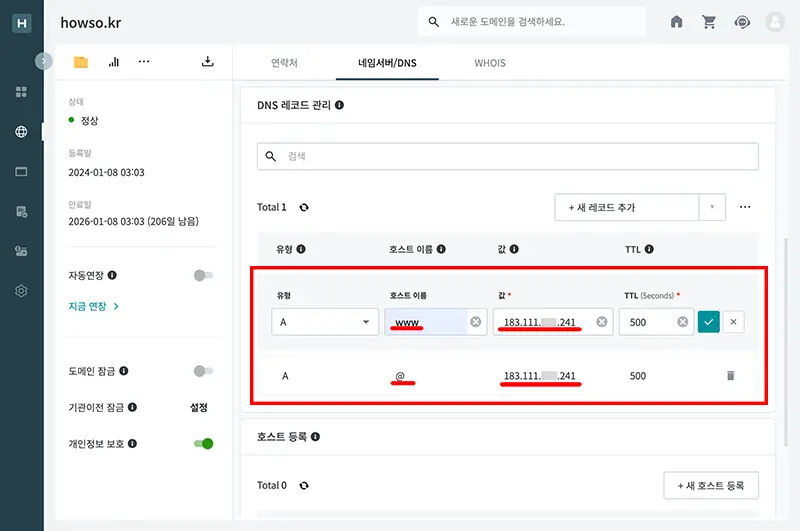This screenshot has height=531, width=800.
Task: Click the H logo in sidebar
Action: click(x=21, y=23)
